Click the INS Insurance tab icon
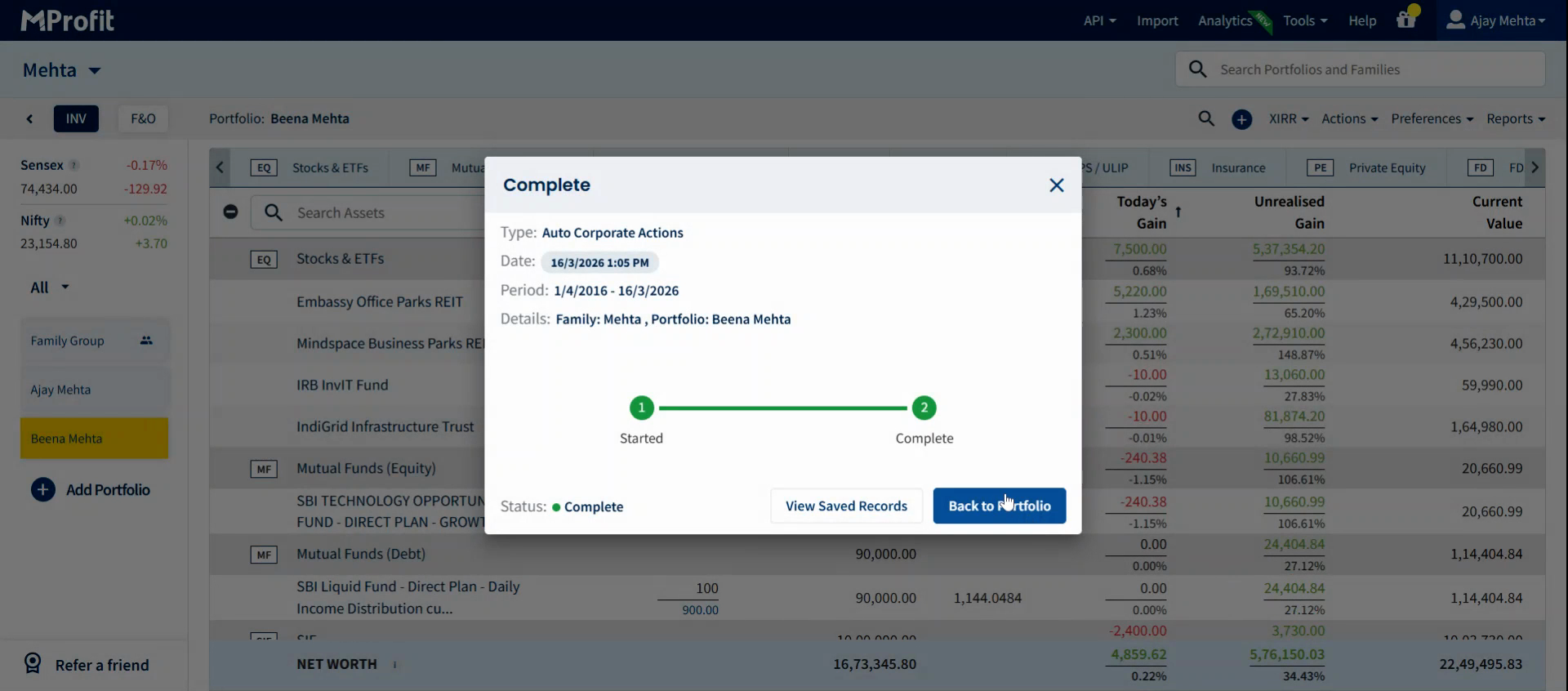 pyautogui.click(x=1183, y=167)
